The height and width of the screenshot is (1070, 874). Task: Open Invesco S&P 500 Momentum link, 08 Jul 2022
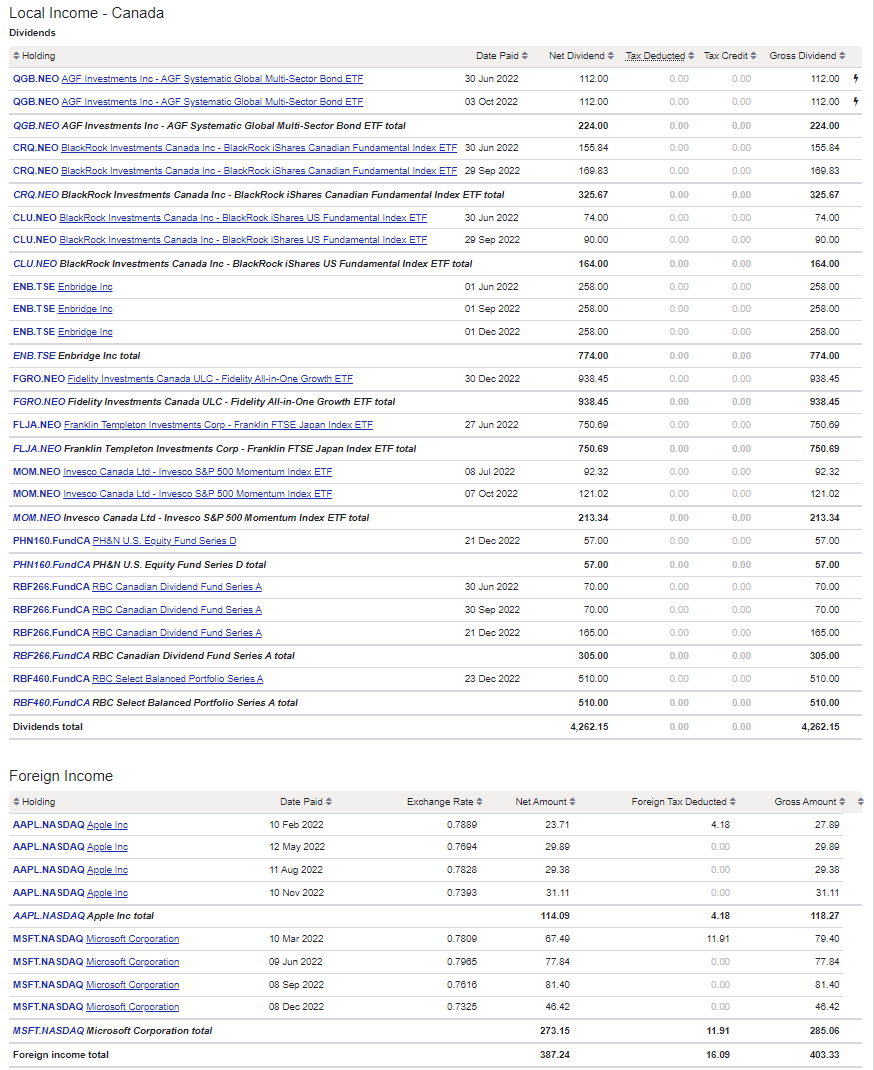coord(198,472)
